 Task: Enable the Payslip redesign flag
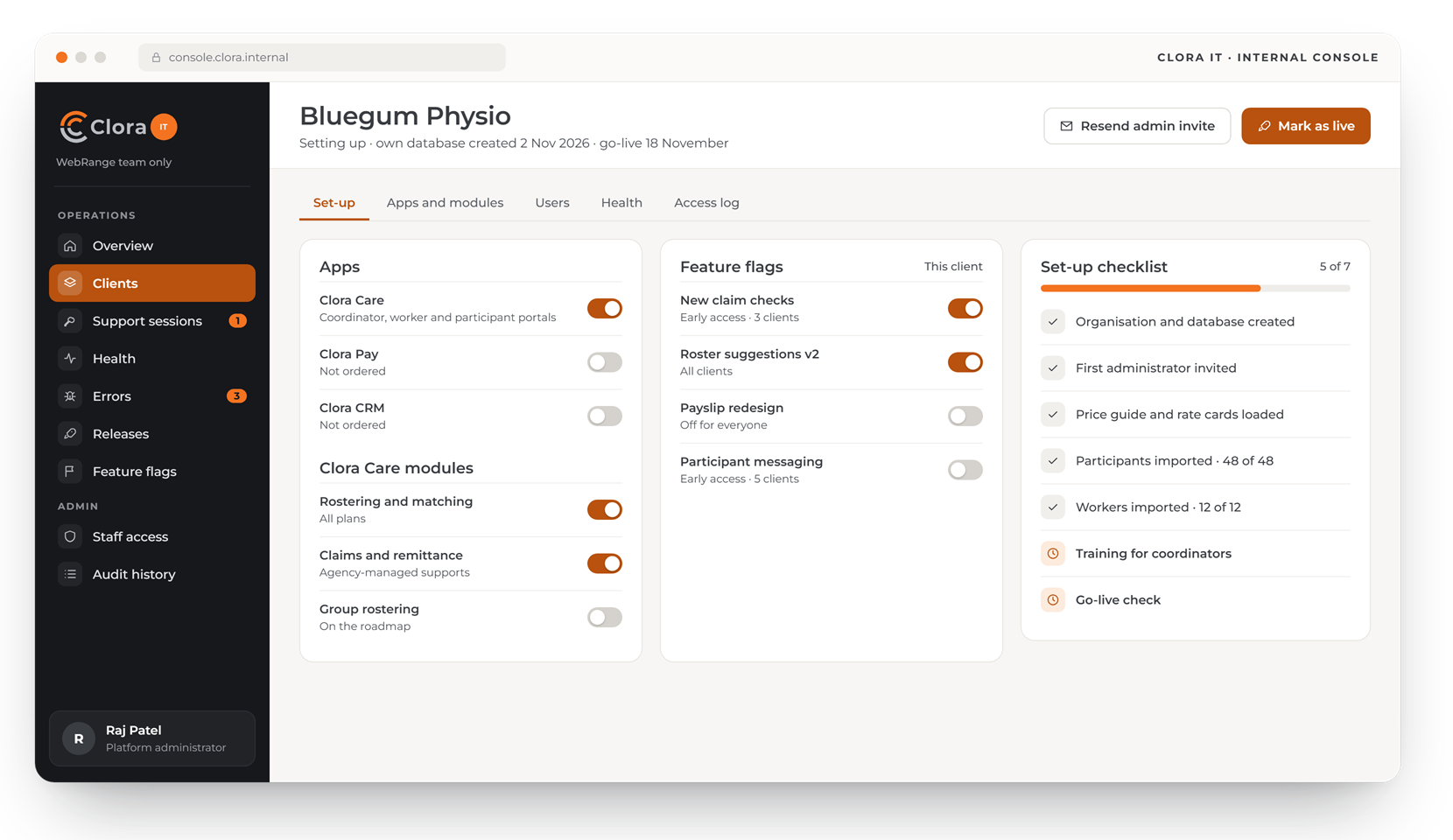point(965,416)
